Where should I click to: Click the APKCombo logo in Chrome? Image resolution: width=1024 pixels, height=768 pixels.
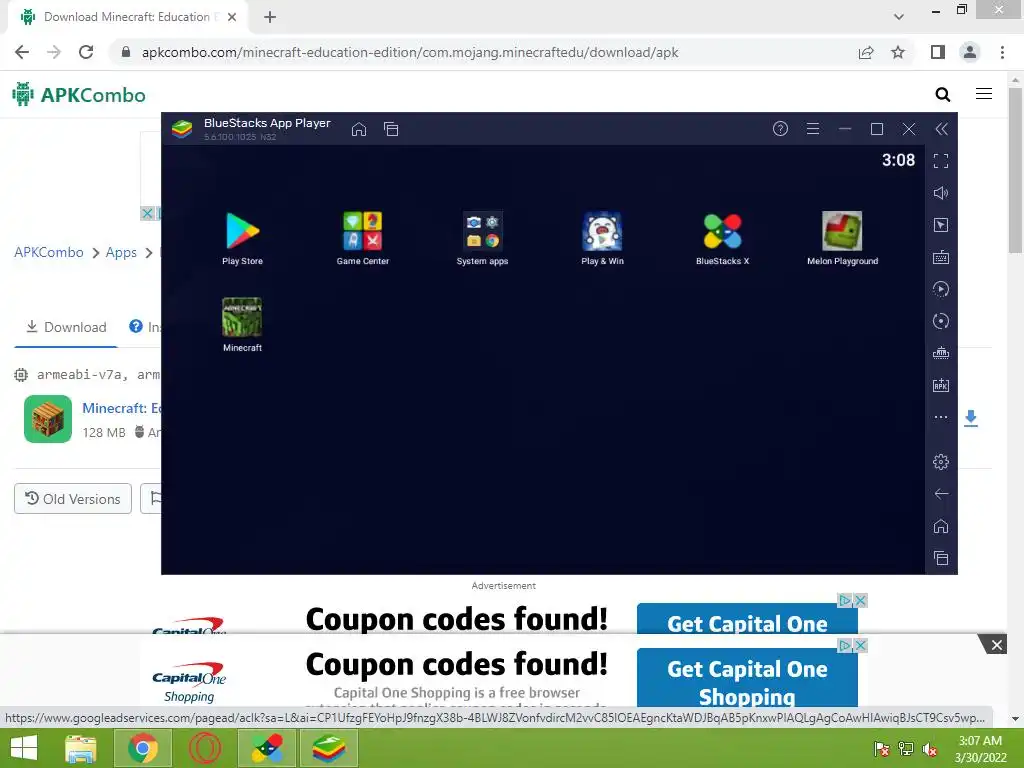click(79, 95)
